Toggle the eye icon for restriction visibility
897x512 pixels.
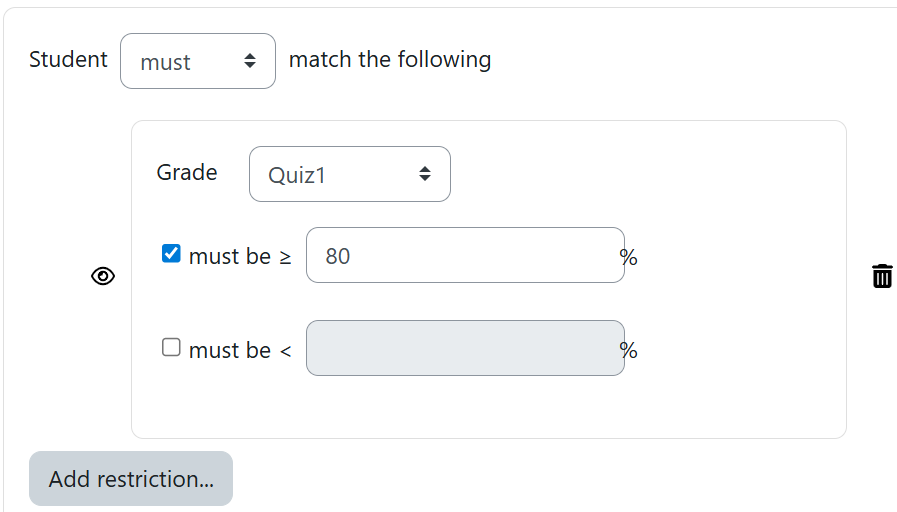pyautogui.click(x=103, y=277)
